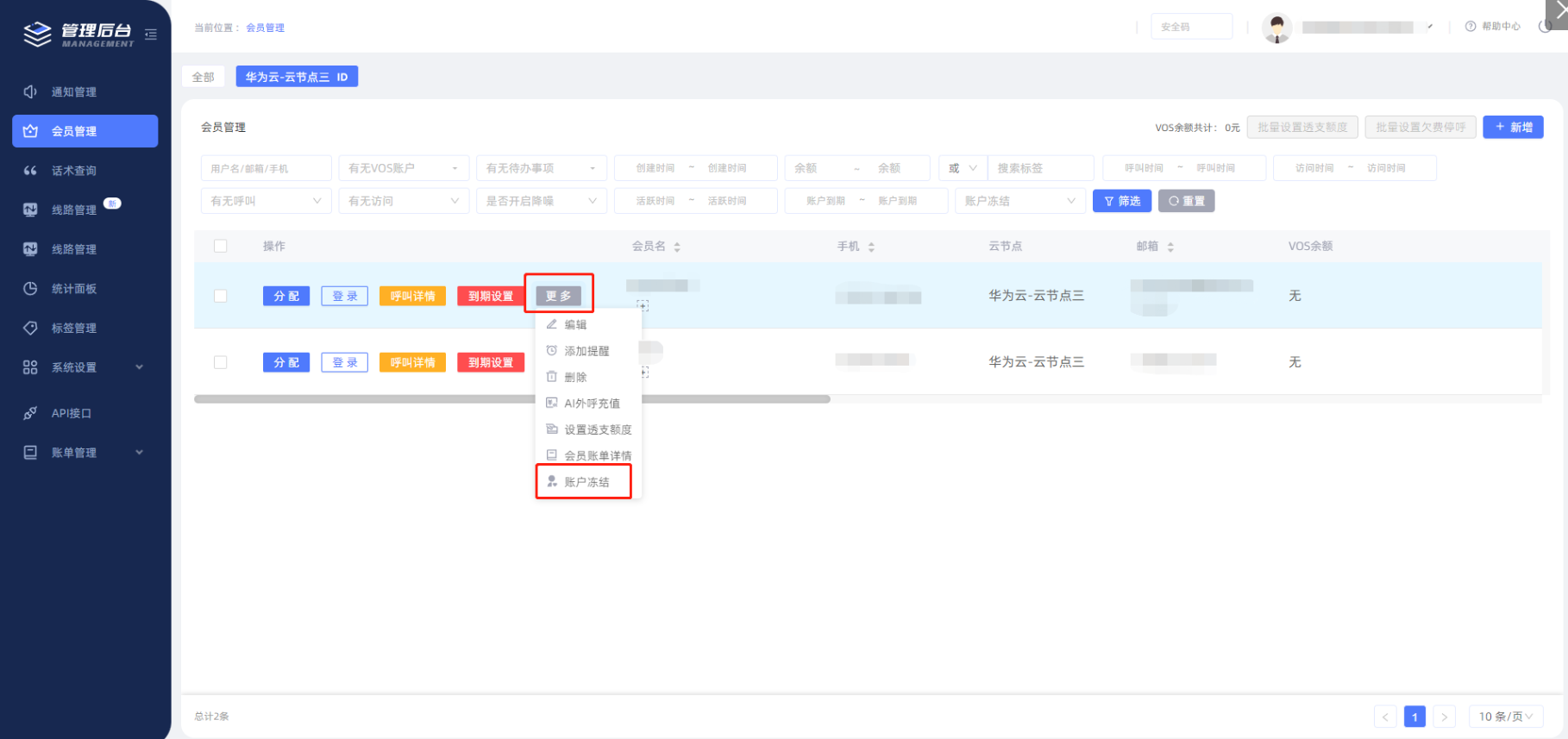This screenshot has width=1568, height=739.
Task: Click the blue 筛选 filter button
Action: [x=1122, y=201]
